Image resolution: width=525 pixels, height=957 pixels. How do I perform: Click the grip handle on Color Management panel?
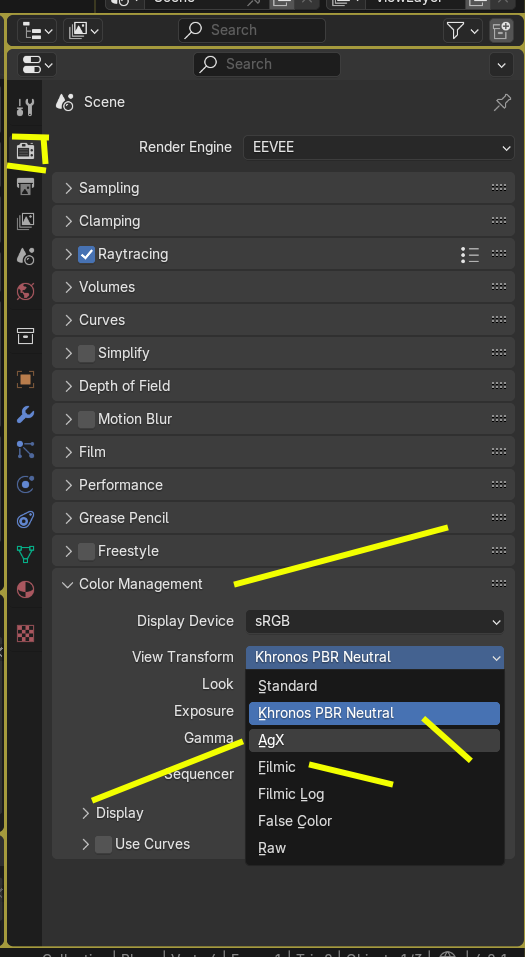click(499, 584)
